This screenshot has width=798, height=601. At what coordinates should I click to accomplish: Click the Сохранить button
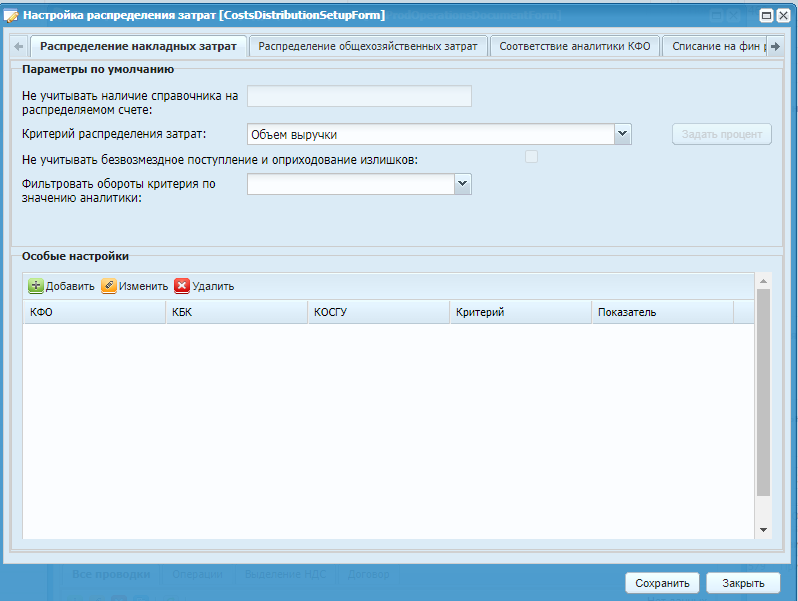[662, 583]
